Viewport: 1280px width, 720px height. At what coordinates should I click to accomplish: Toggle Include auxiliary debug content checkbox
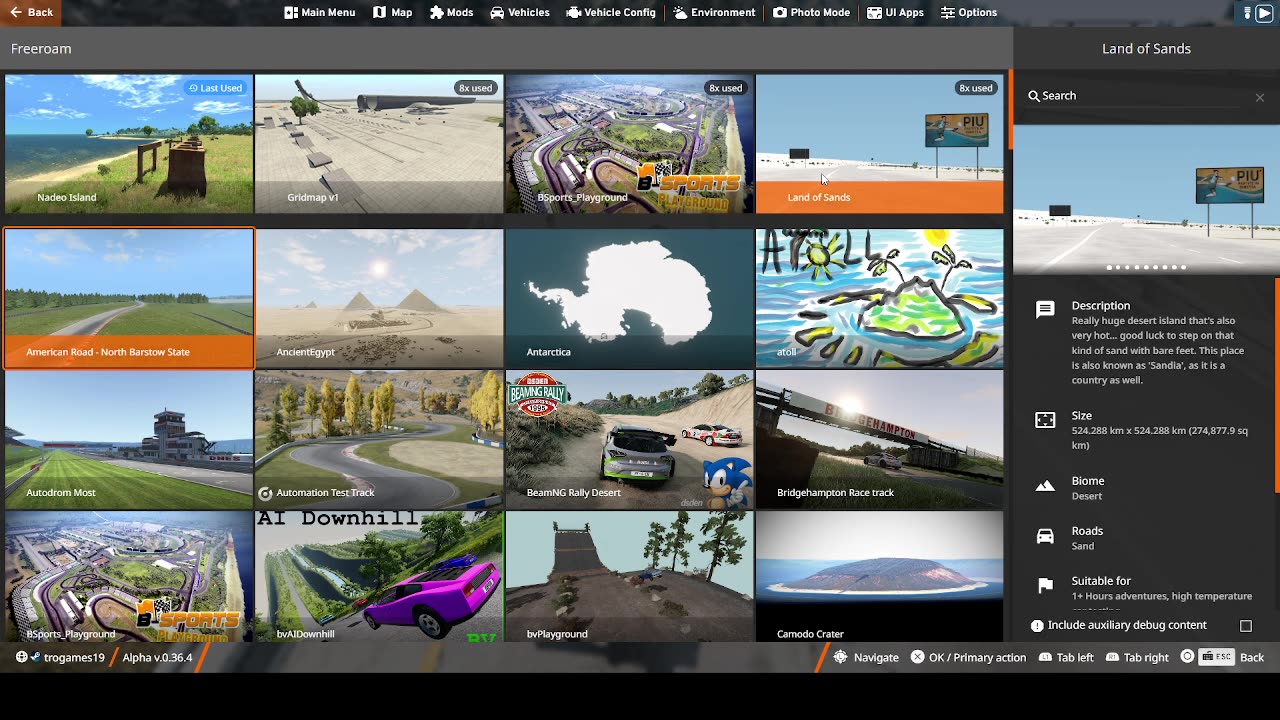click(1246, 626)
